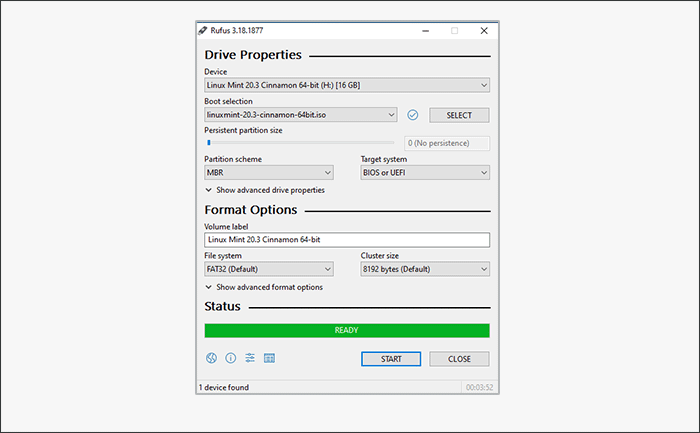Open the application settings sliders icon

click(250, 358)
